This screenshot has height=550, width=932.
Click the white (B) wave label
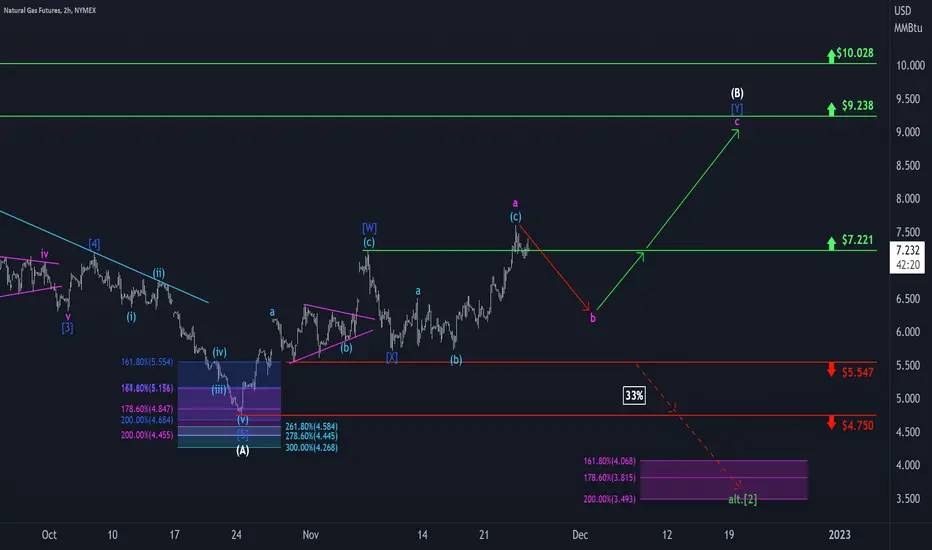737,93
